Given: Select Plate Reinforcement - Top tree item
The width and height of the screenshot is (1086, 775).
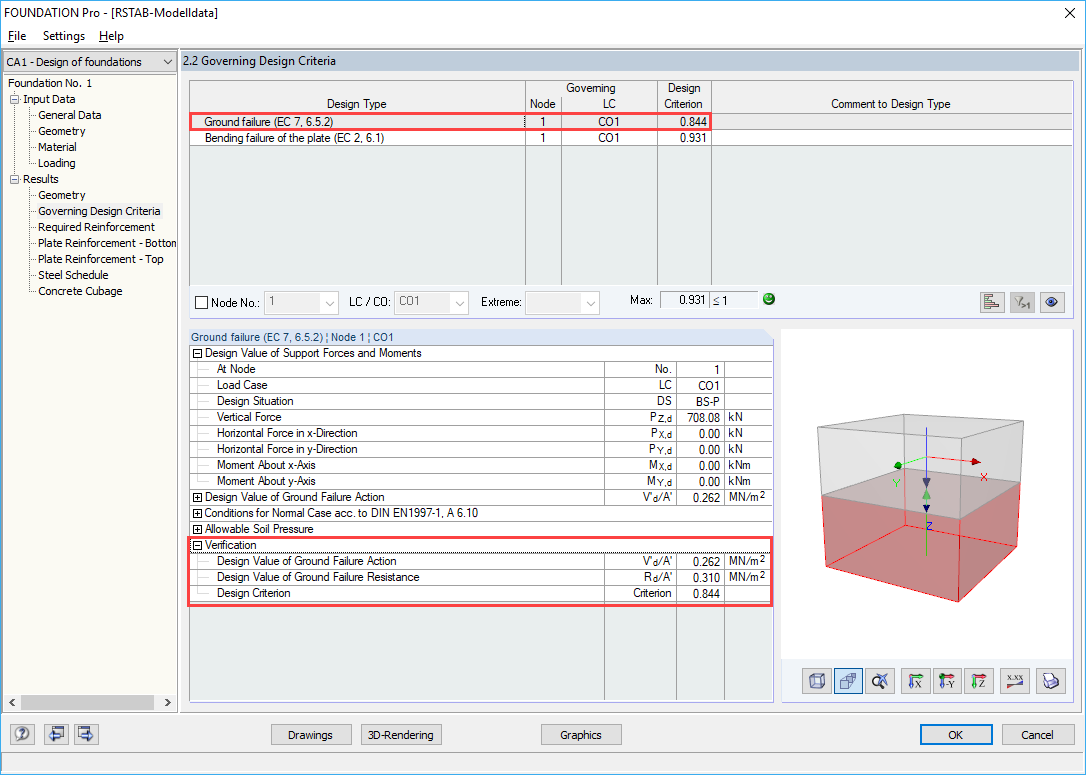Looking at the screenshot, I should (100, 259).
